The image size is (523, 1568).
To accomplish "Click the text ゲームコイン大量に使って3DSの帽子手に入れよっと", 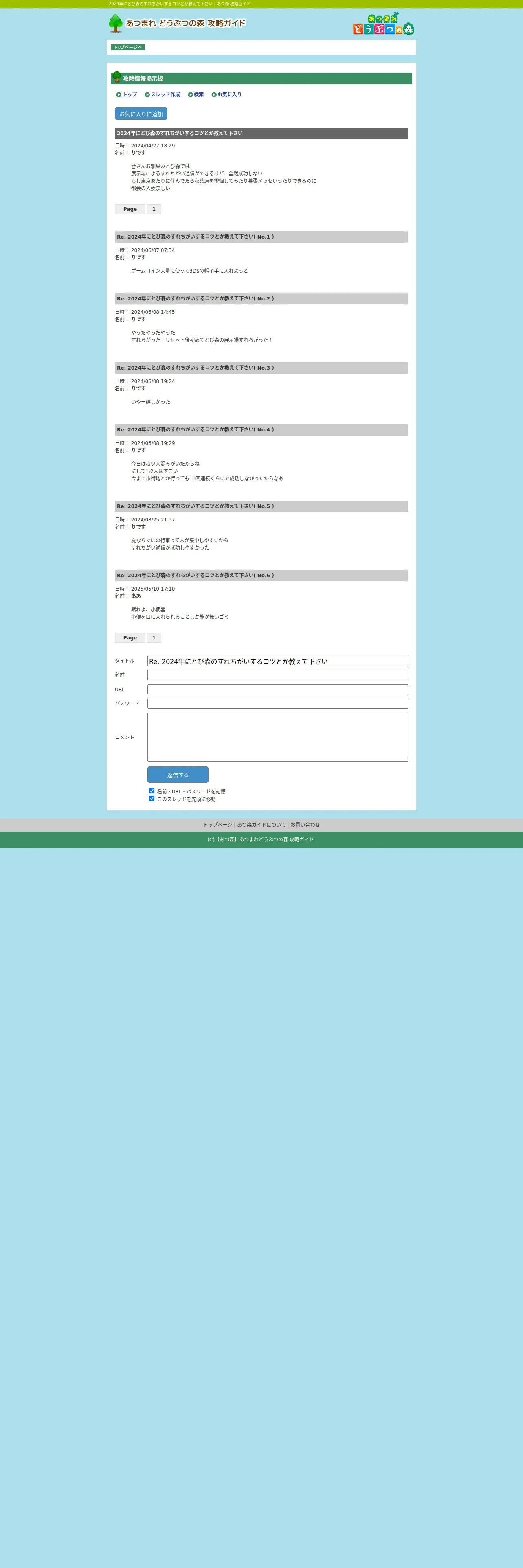I will (189, 272).
